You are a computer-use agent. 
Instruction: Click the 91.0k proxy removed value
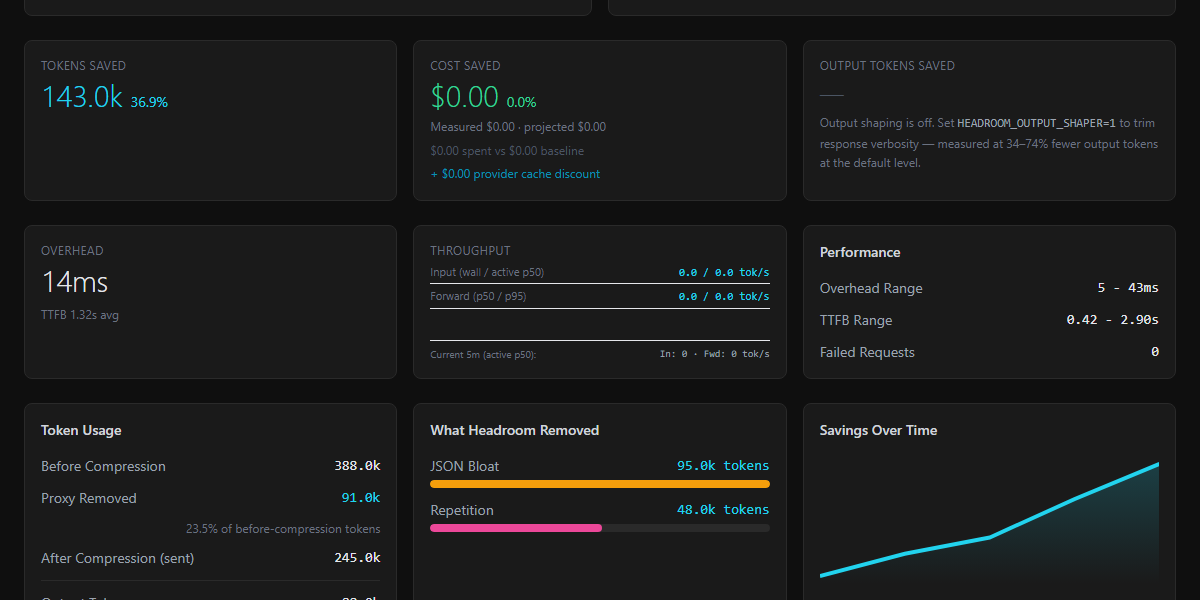(x=361, y=498)
